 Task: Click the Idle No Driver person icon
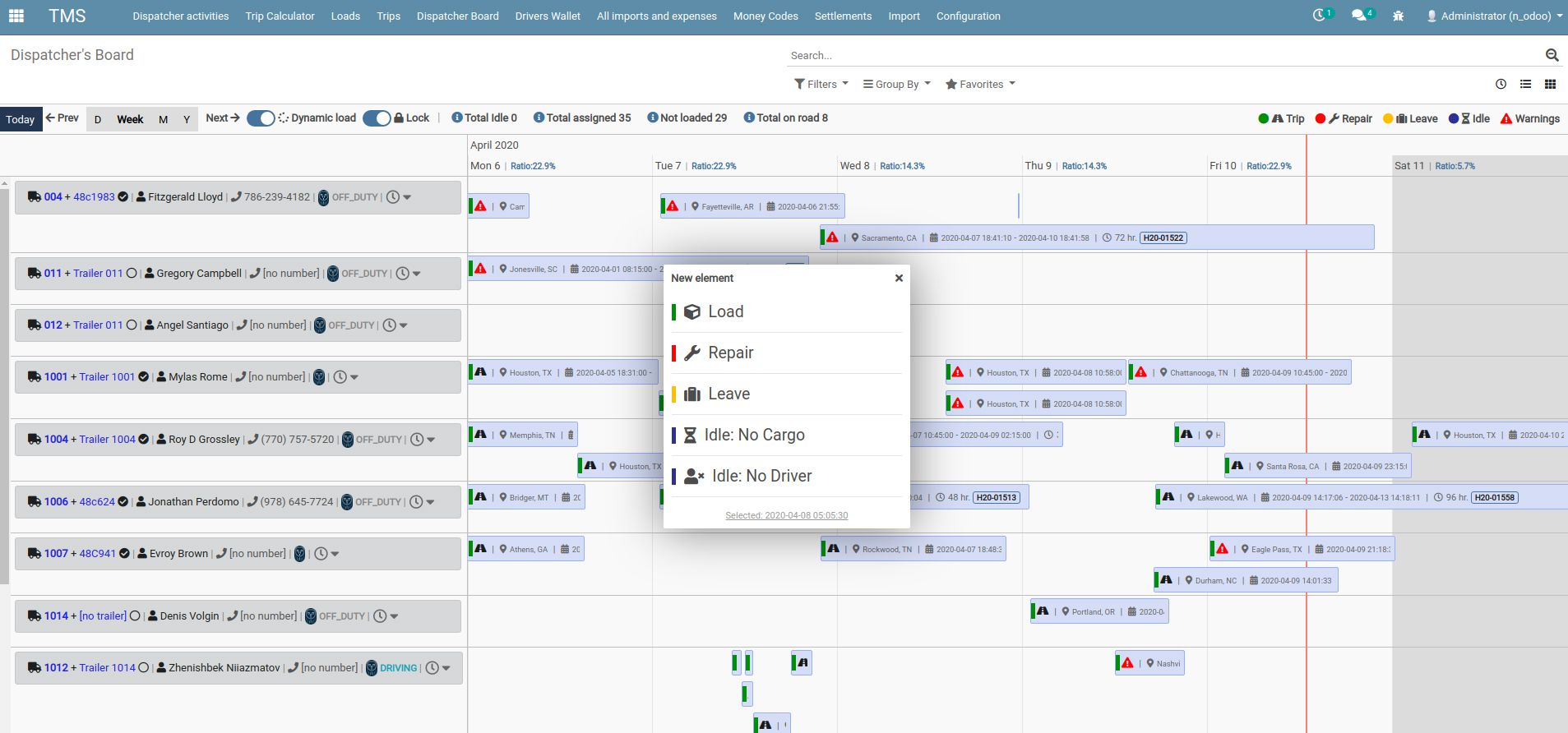694,476
